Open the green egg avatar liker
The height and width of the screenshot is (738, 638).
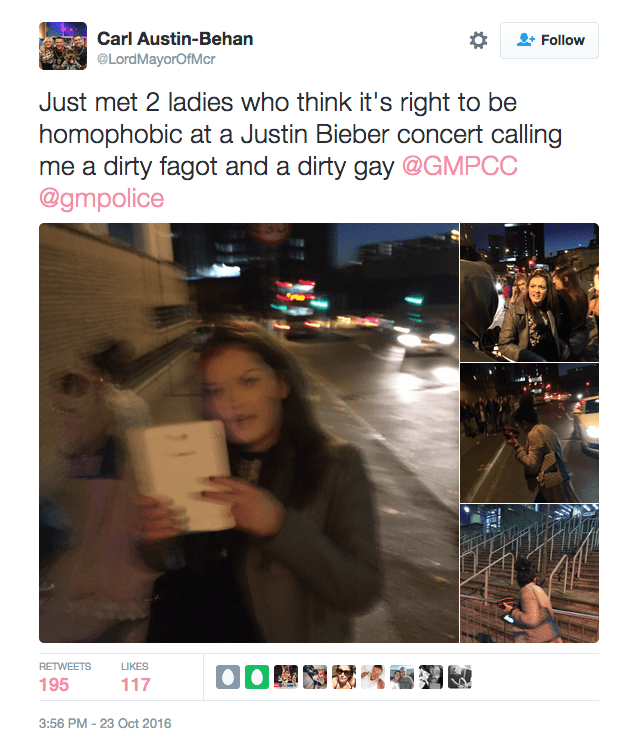[257, 677]
